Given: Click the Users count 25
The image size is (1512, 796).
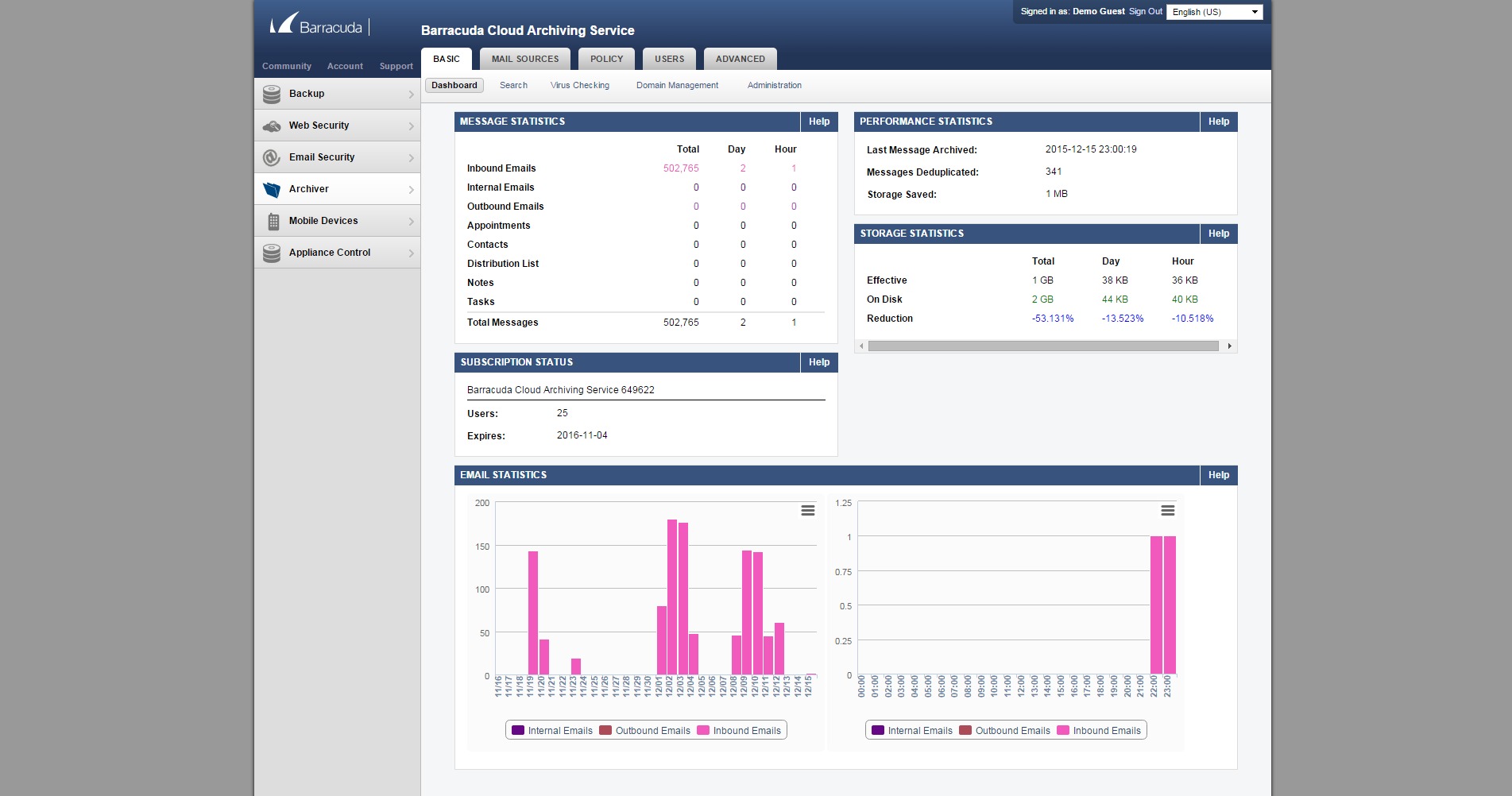Looking at the screenshot, I should (x=563, y=413).
